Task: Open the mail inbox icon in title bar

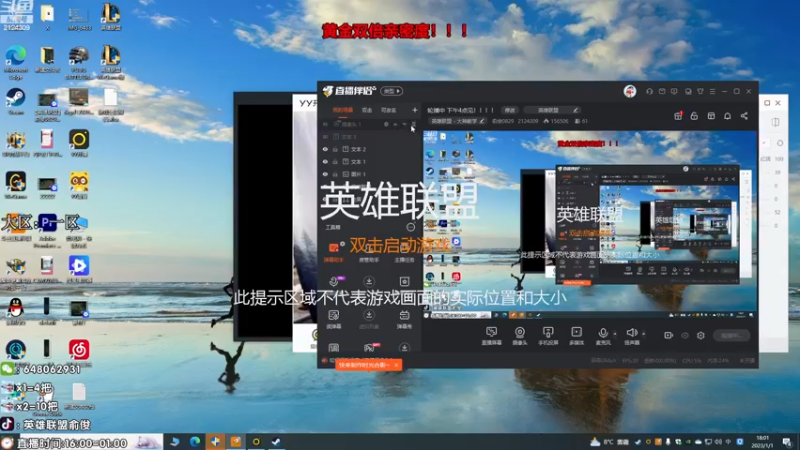Action: (x=662, y=91)
